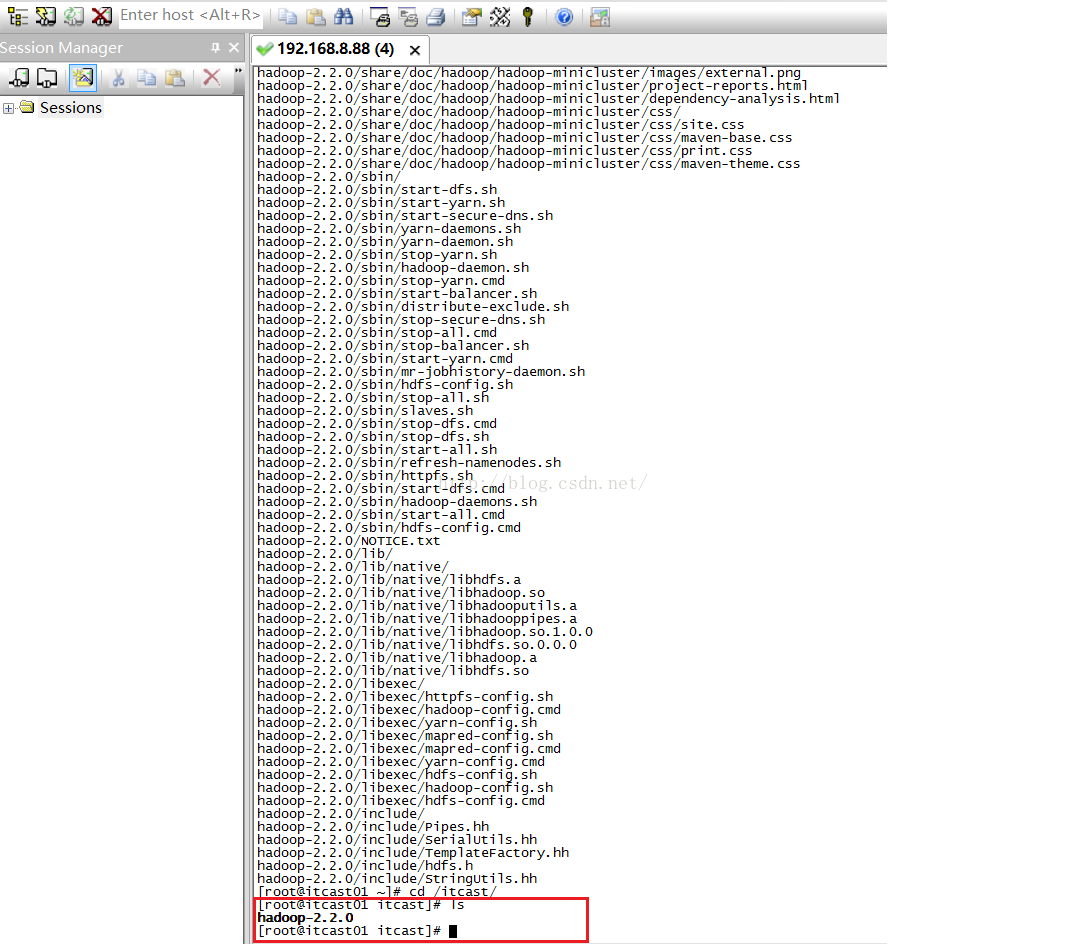The height and width of the screenshot is (944, 1067).
Task: Expand the Sessions tree node
Action: [x=8, y=108]
